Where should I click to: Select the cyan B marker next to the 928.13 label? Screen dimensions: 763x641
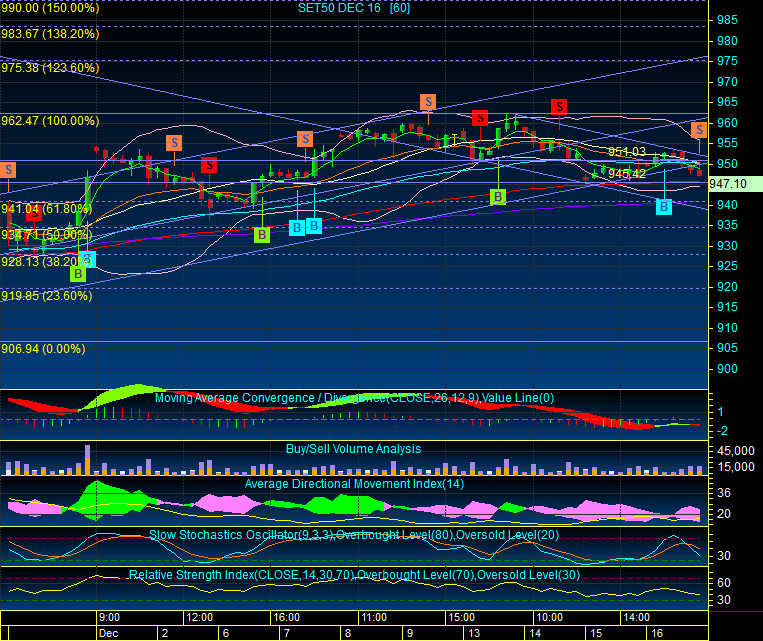89,259
